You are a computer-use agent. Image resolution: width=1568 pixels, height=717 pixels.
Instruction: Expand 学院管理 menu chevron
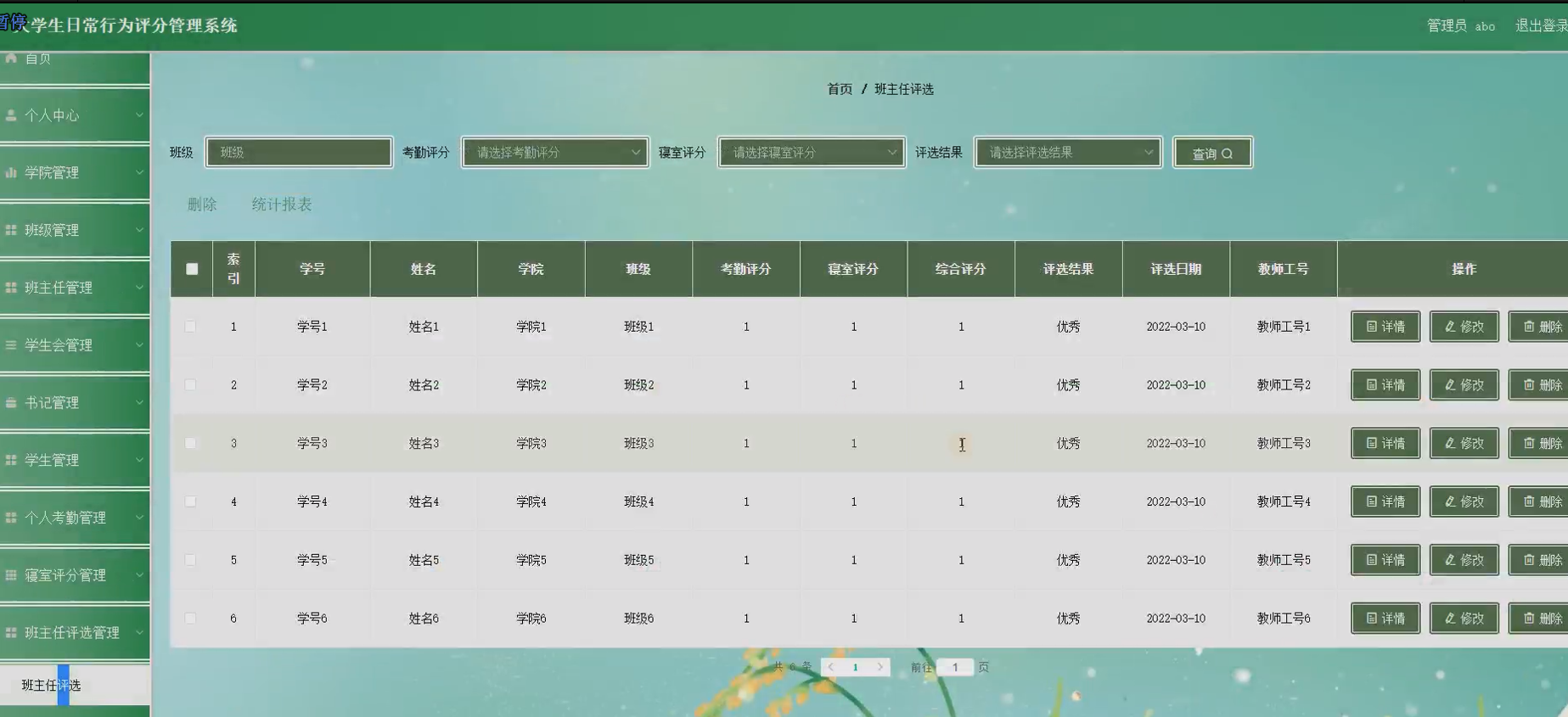[139, 172]
